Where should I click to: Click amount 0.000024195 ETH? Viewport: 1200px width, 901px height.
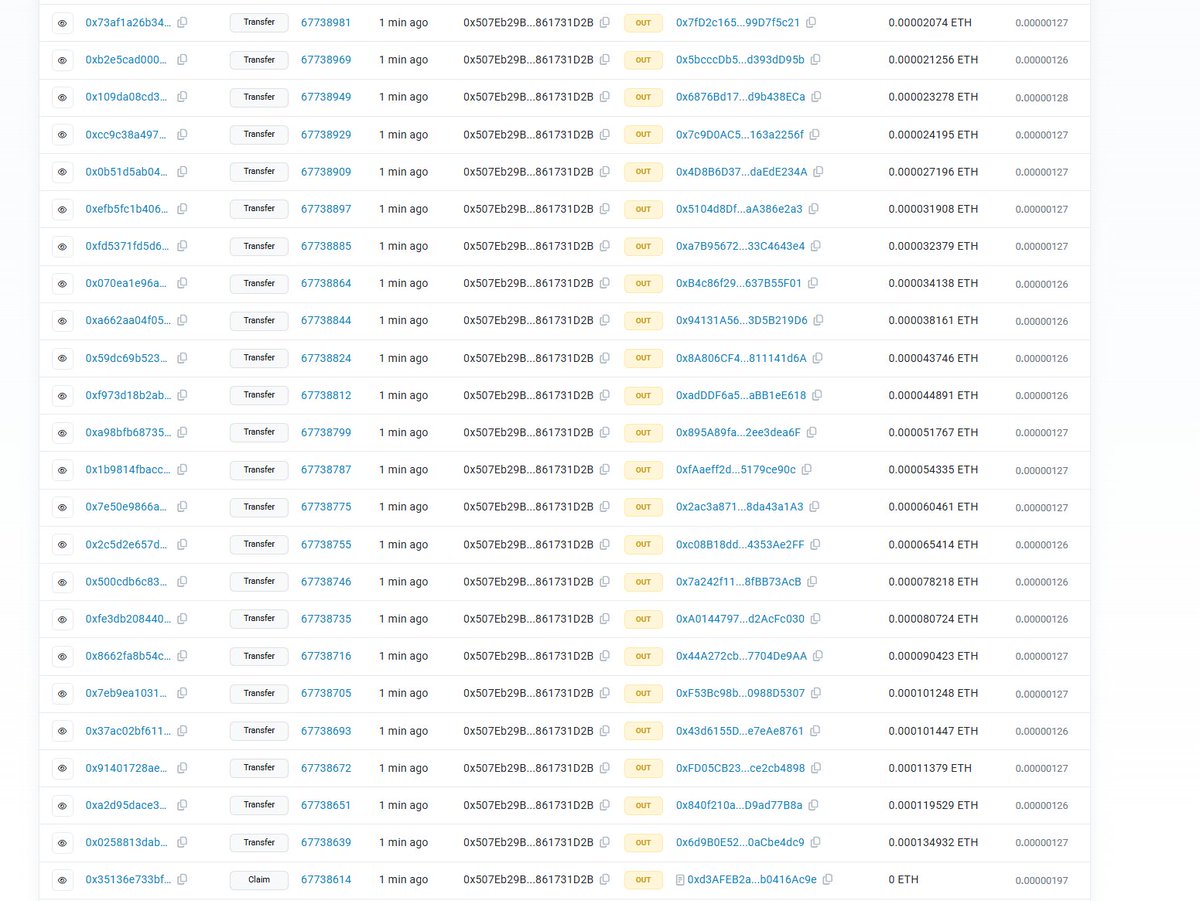933,134
